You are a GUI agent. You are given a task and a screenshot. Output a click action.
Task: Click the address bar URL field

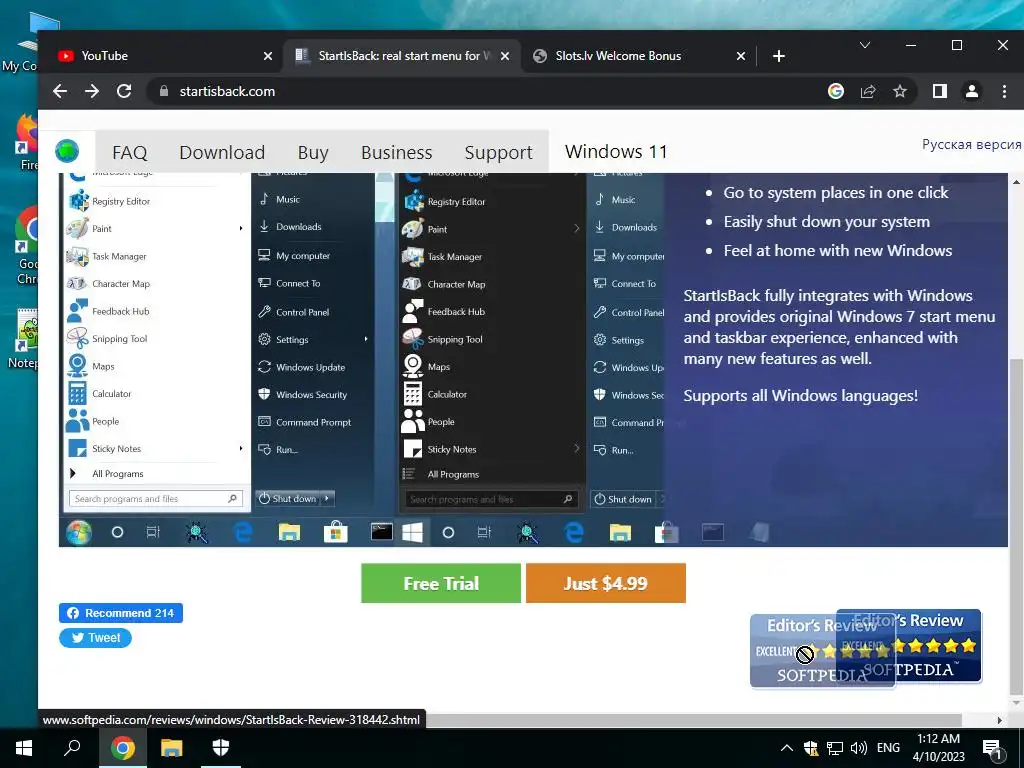pyautogui.click(x=483, y=91)
